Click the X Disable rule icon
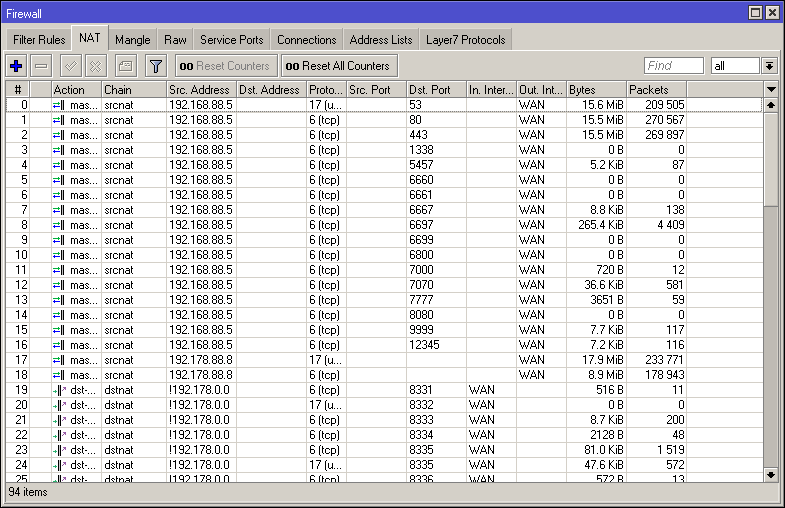The height and width of the screenshot is (508, 785). 95,66
